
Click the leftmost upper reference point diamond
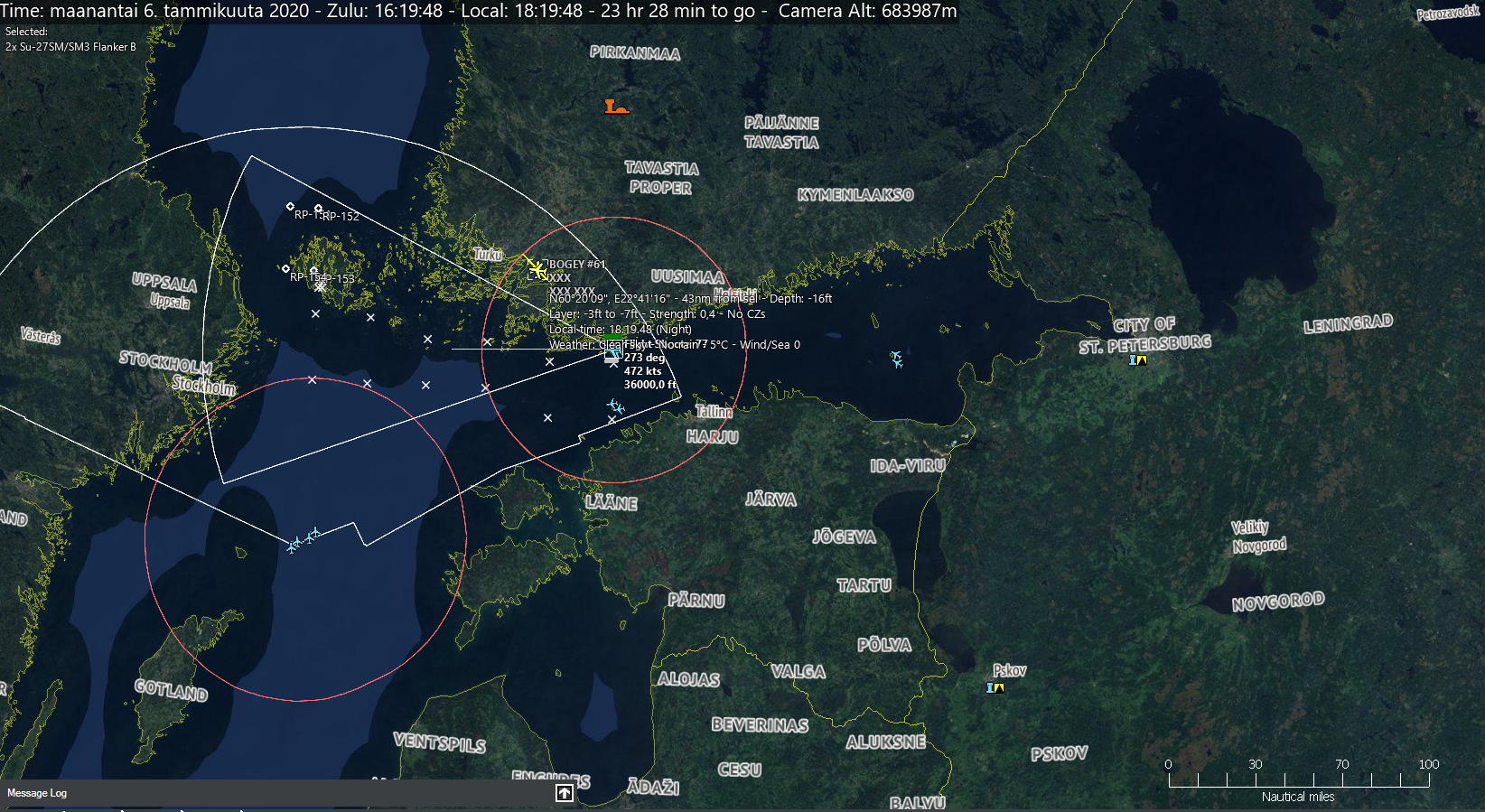point(290,207)
